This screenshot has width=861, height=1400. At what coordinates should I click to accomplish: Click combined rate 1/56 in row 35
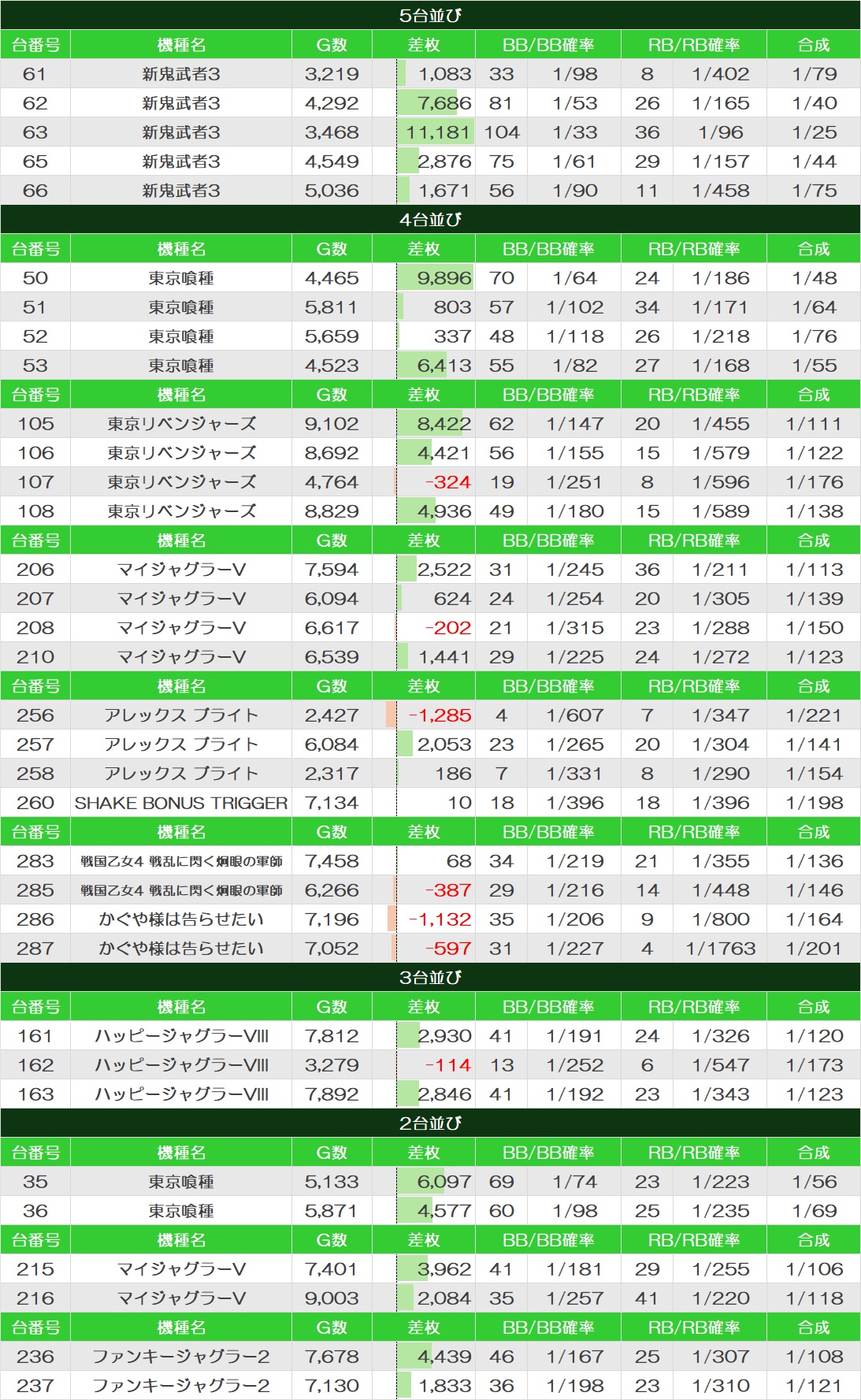coord(814,1182)
